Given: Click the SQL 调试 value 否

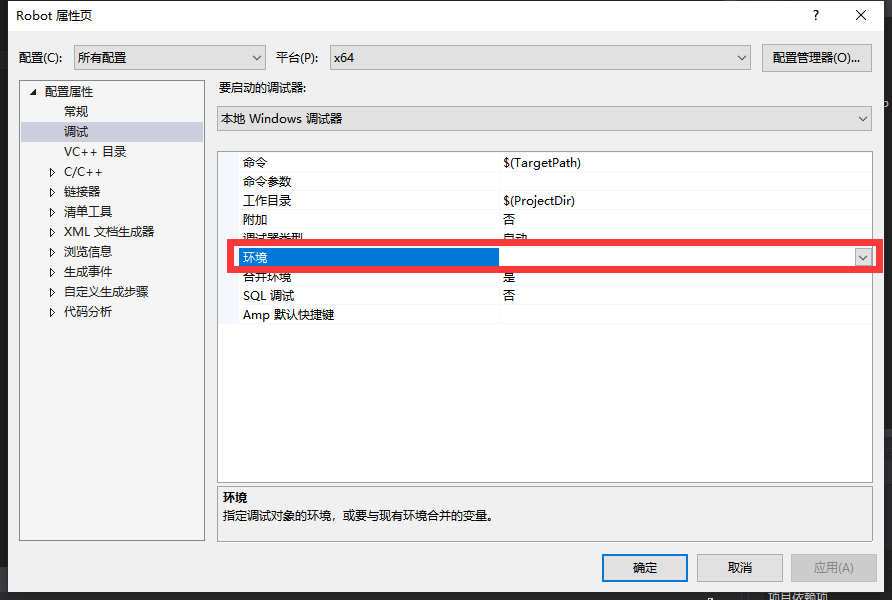Looking at the screenshot, I should [509, 295].
